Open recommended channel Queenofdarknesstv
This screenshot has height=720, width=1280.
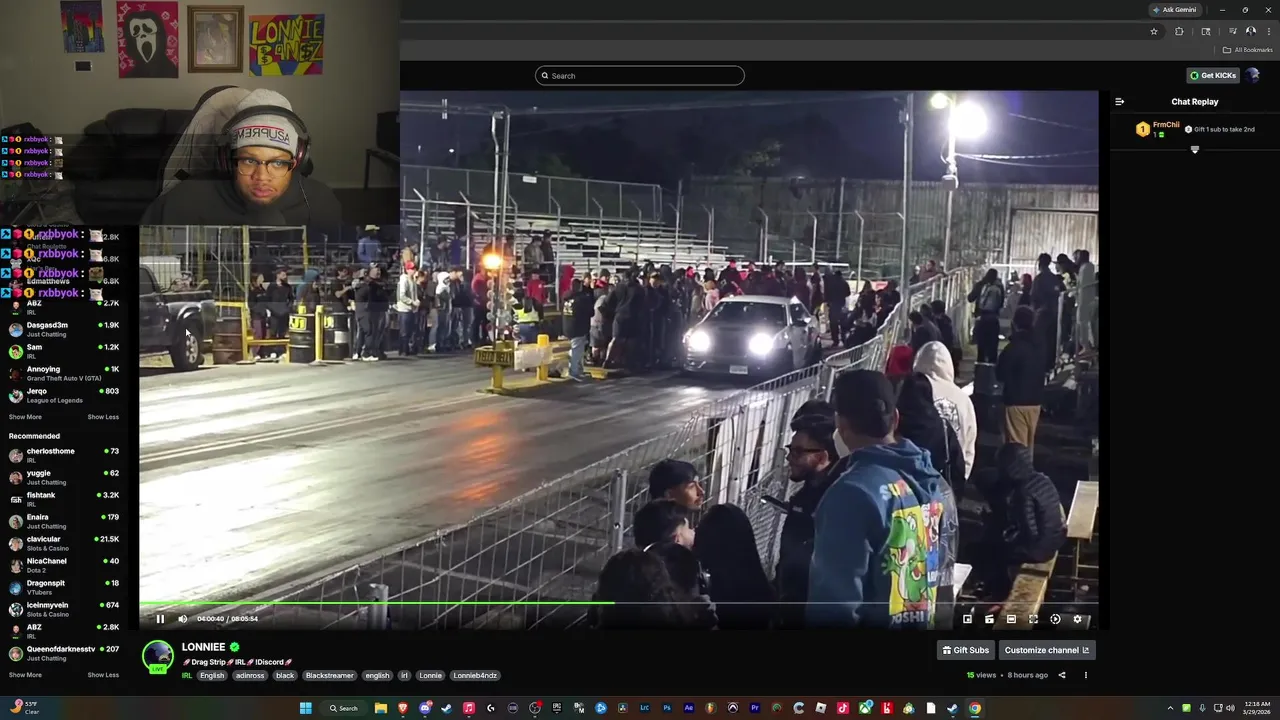coord(65,653)
